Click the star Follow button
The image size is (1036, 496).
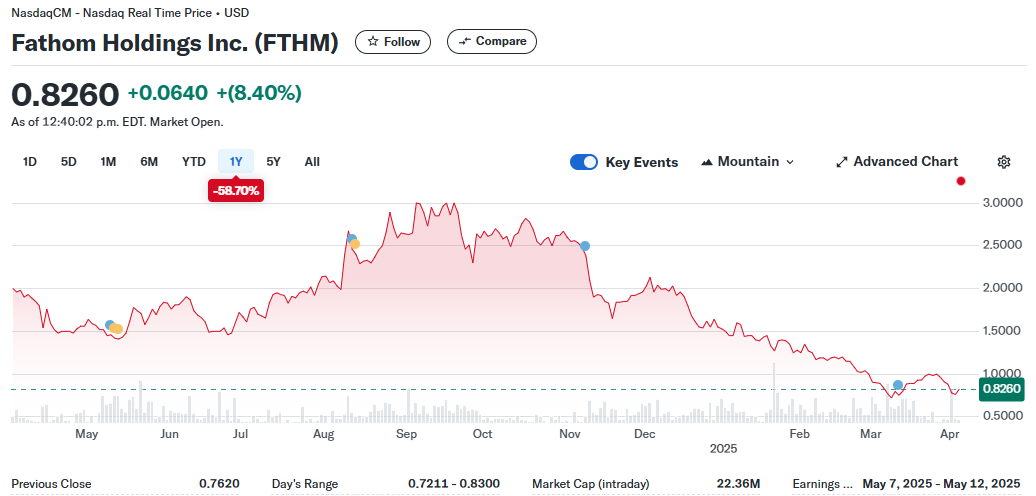(x=393, y=42)
